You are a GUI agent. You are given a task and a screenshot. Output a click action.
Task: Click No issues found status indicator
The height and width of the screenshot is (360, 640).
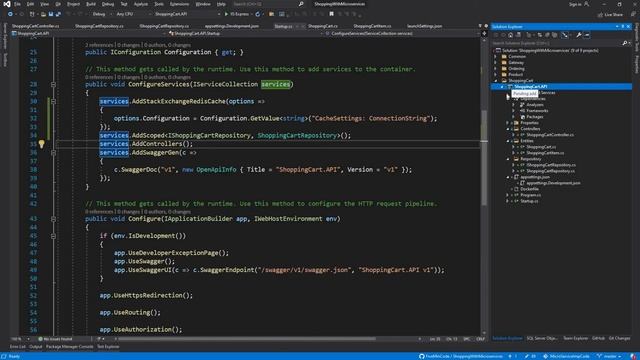[x=55, y=339]
